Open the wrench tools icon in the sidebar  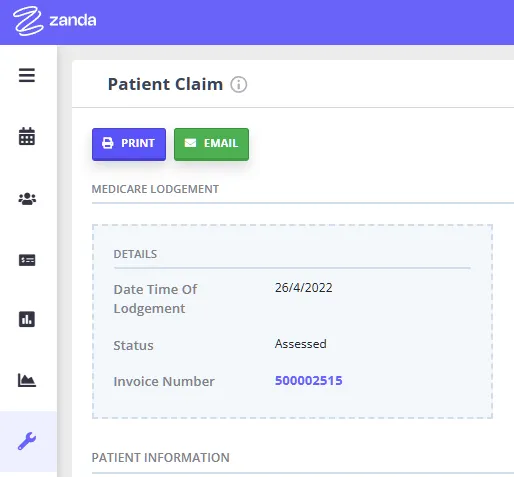(x=27, y=441)
